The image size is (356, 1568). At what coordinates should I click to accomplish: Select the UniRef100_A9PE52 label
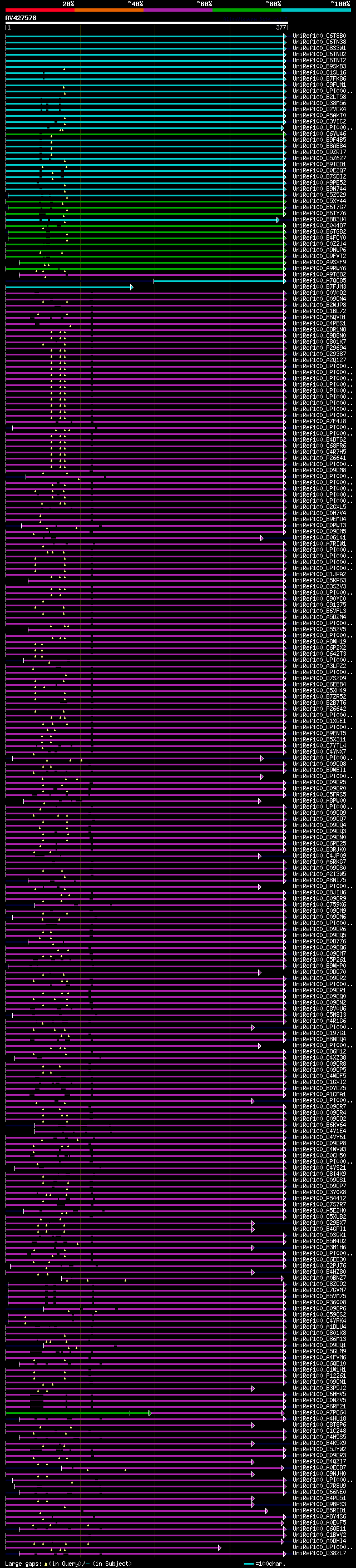319,182
